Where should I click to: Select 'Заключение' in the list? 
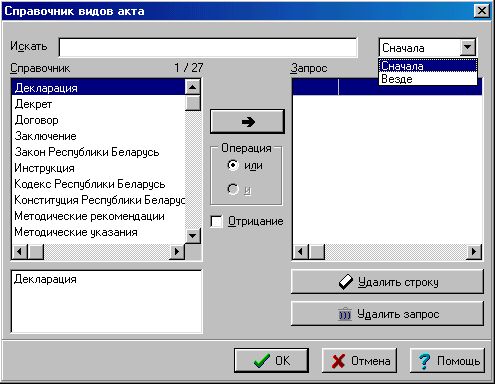tap(98, 136)
